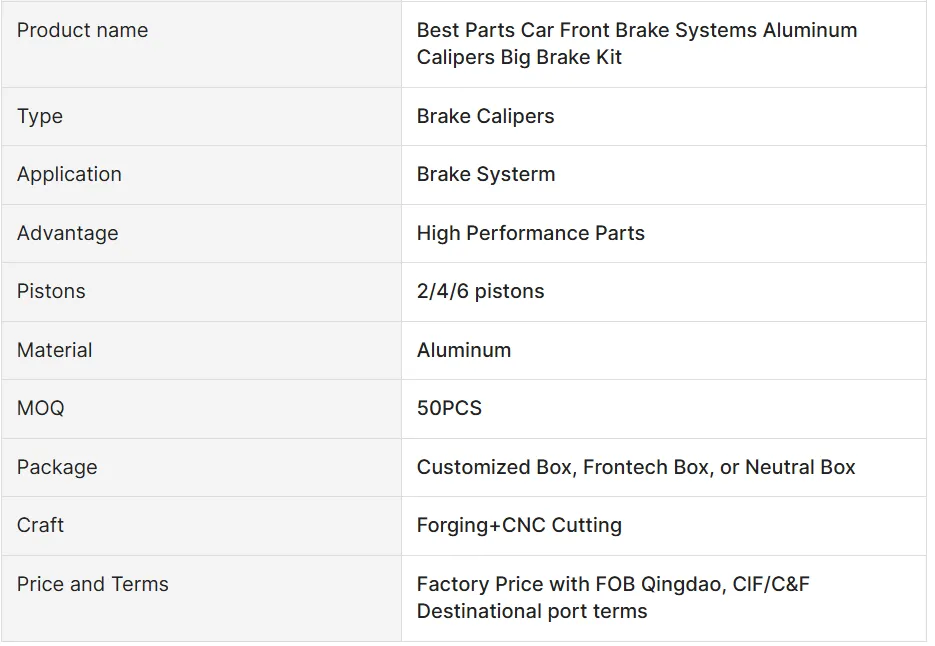Click the 50PCS value text

pos(449,408)
